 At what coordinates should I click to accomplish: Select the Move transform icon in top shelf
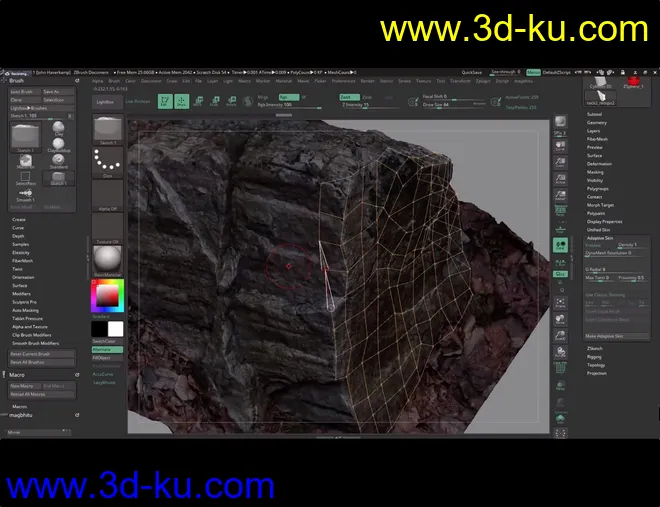(198, 101)
